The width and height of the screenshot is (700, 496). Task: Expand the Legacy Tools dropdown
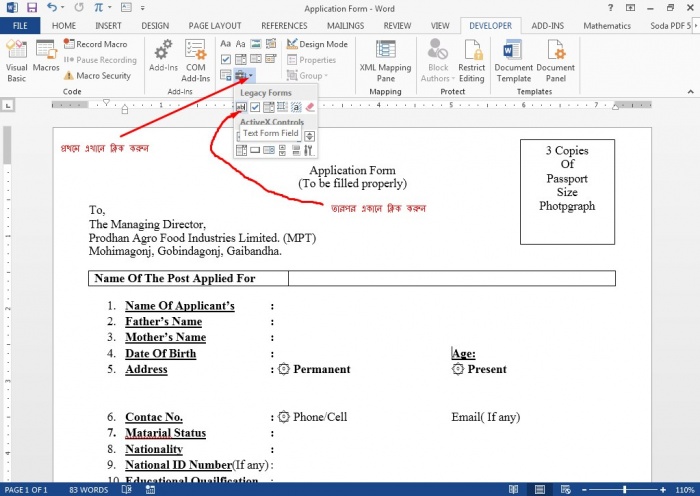point(245,76)
